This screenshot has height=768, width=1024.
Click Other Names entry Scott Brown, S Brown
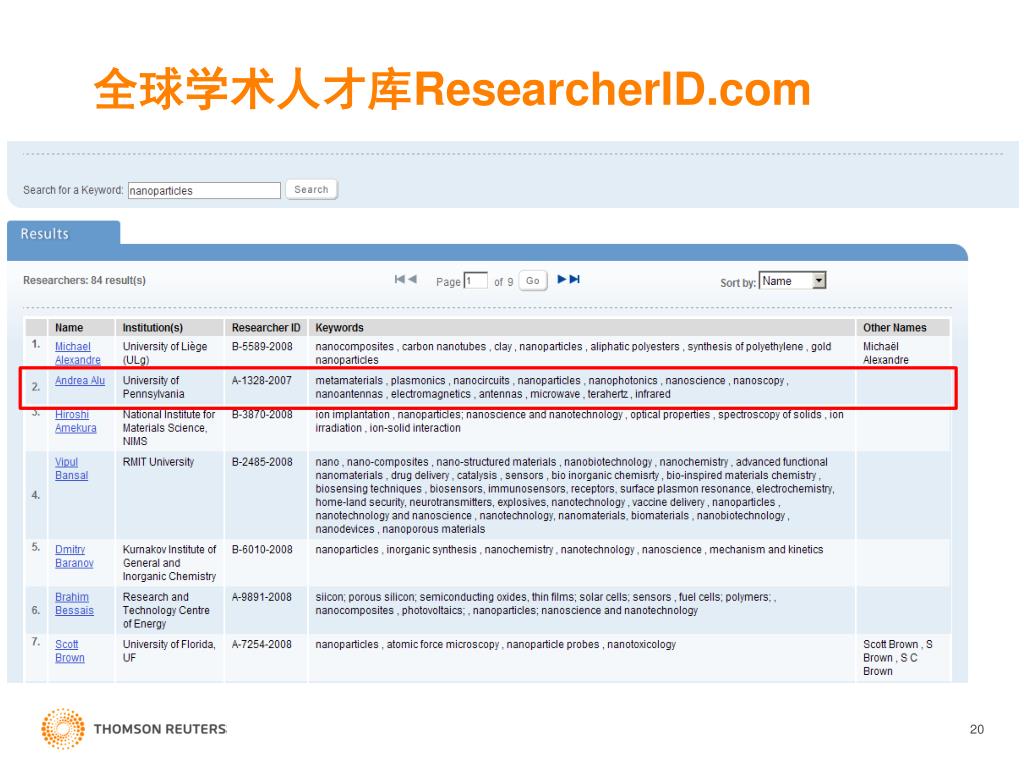(898, 658)
